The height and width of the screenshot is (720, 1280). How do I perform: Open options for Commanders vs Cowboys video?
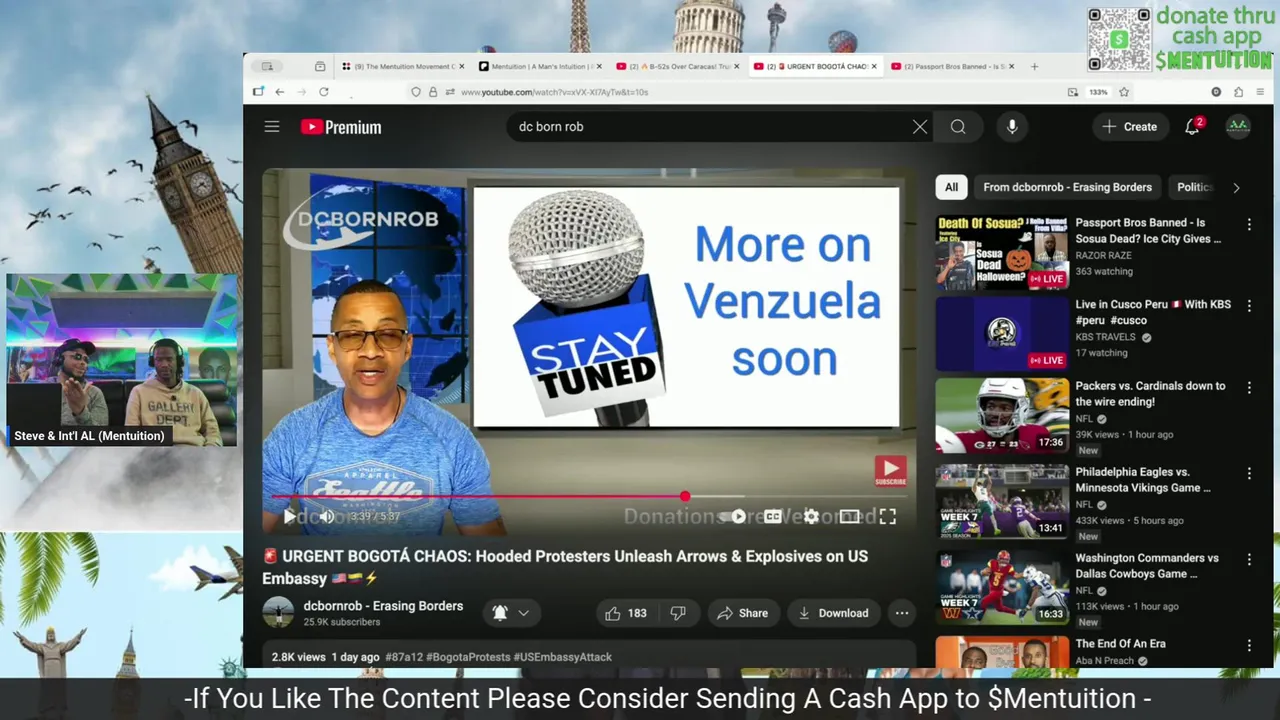1248,560
